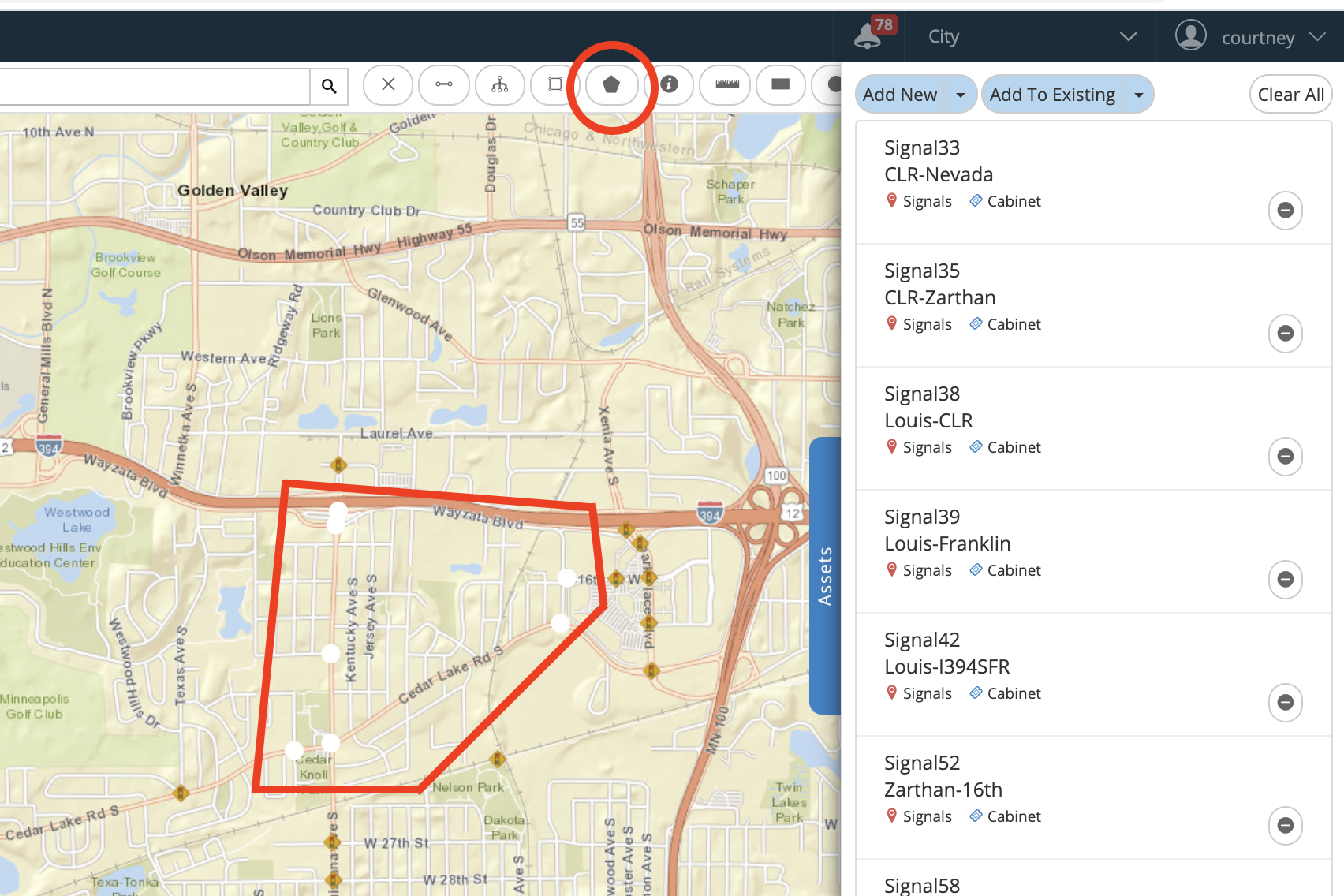Select the filled rectangle tool
Image resolution: width=1344 pixels, height=896 pixels.
click(781, 84)
